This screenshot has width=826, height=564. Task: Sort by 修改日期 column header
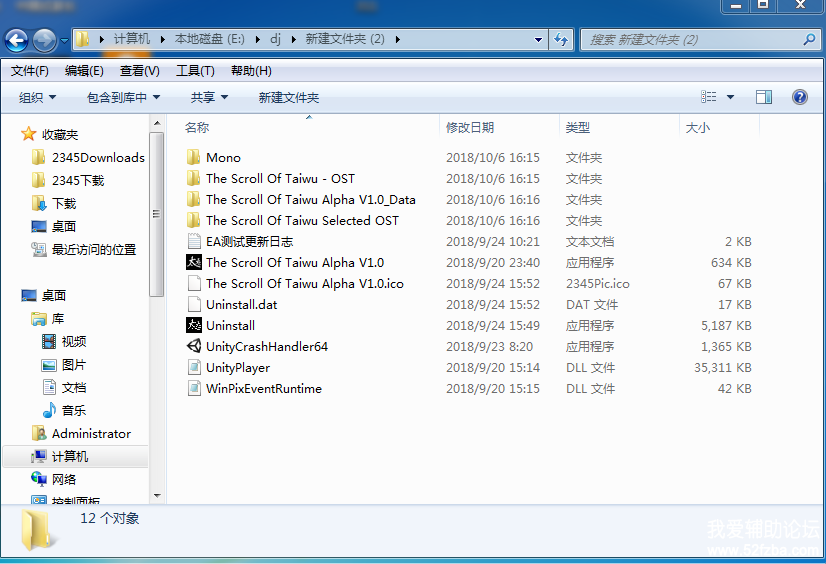pos(470,127)
